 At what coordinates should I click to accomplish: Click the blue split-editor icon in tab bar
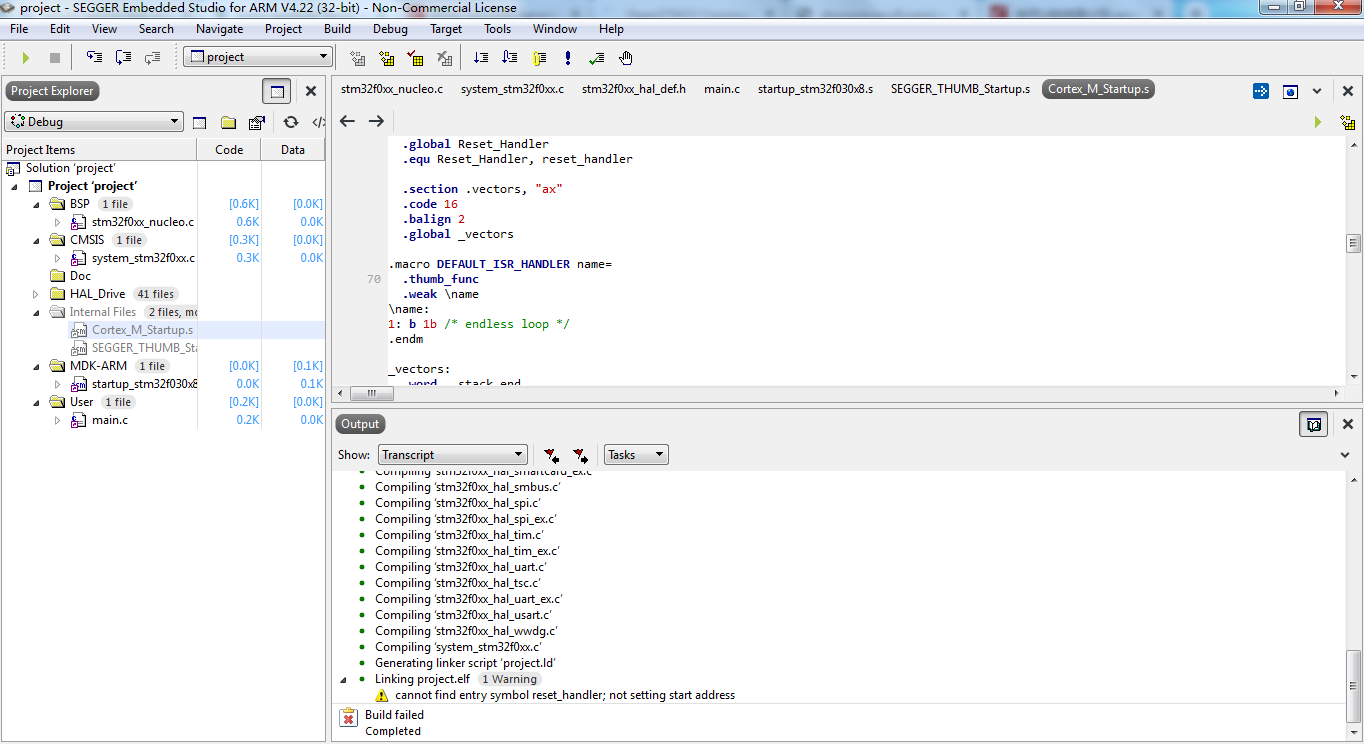tap(1261, 91)
